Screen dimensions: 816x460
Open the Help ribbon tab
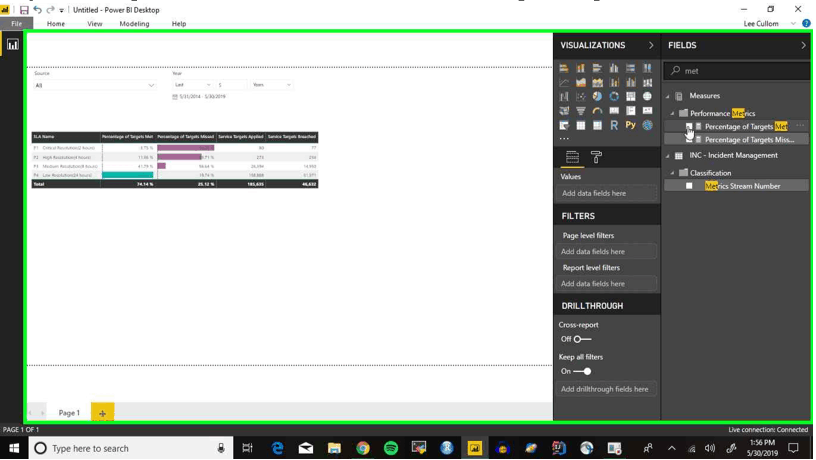click(x=179, y=23)
